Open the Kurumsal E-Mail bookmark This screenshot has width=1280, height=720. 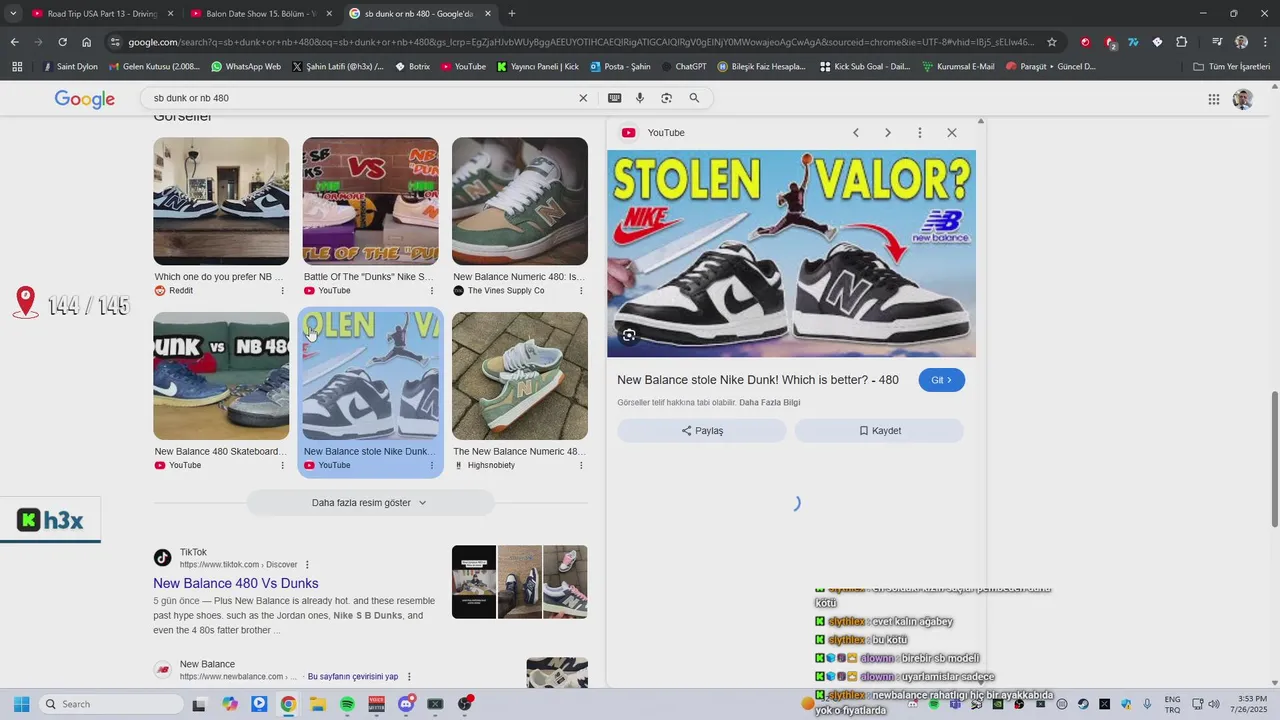958,67
